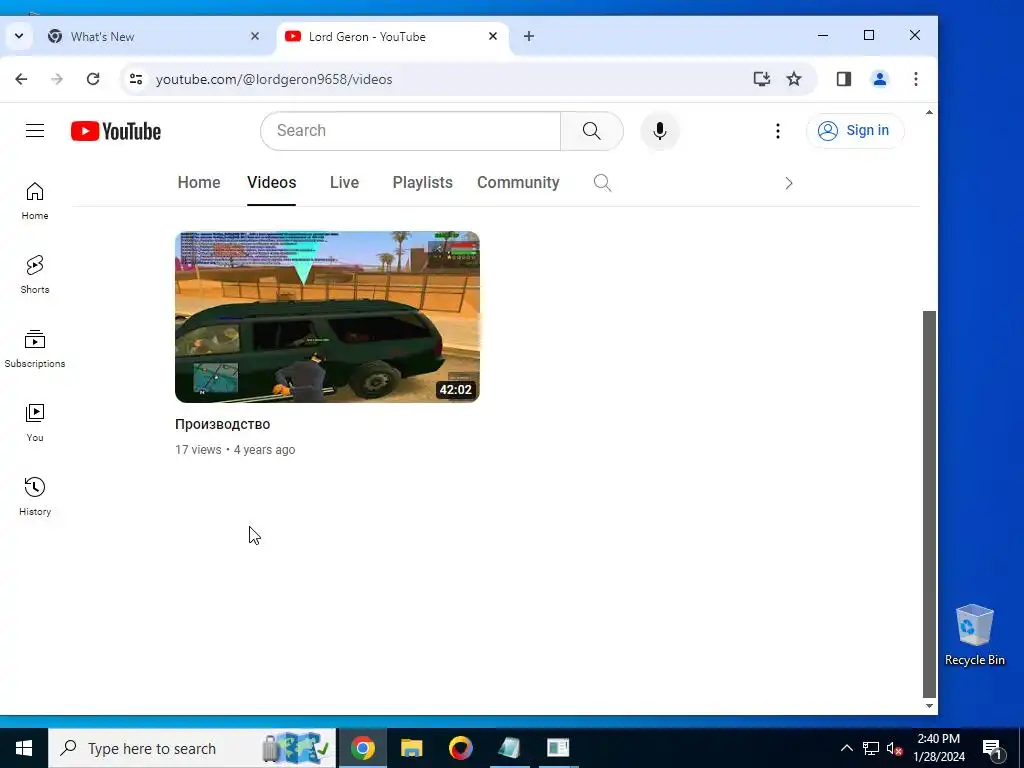Screen dimensions: 1024x768
Task: Bookmark this page with the star
Action: click(x=793, y=79)
